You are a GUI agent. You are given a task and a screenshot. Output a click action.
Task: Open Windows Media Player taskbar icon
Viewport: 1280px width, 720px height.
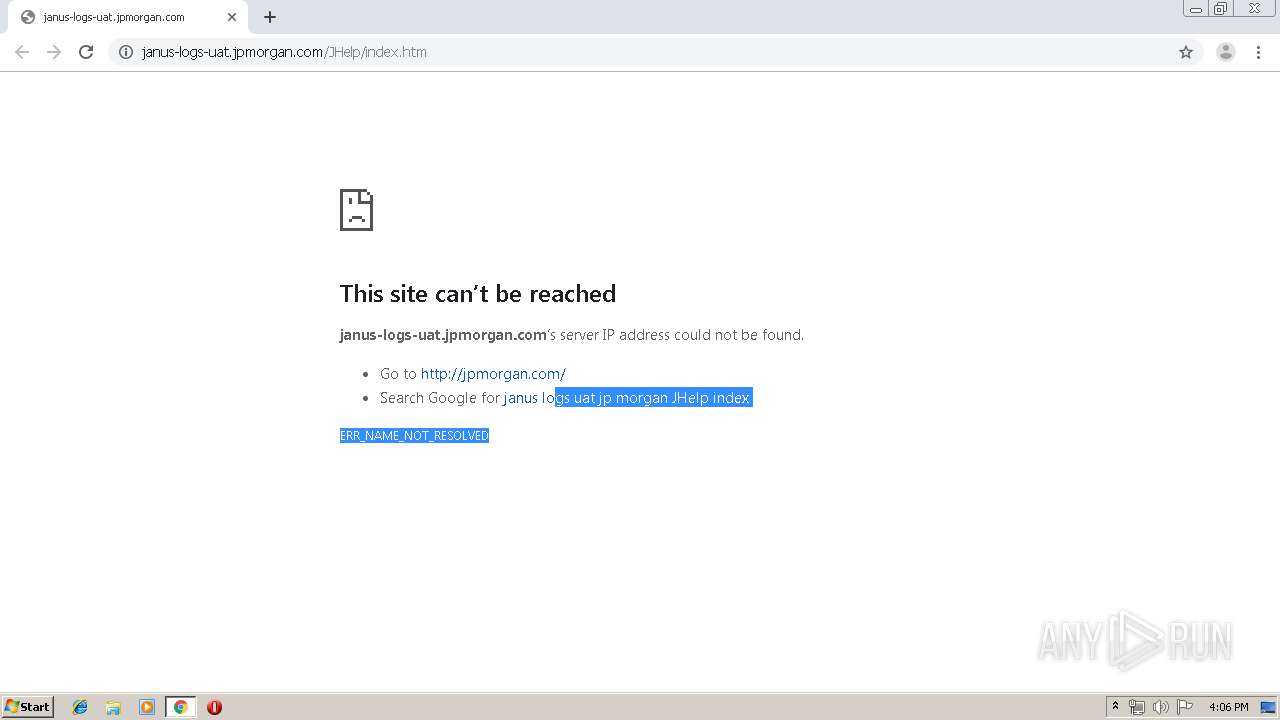click(147, 707)
